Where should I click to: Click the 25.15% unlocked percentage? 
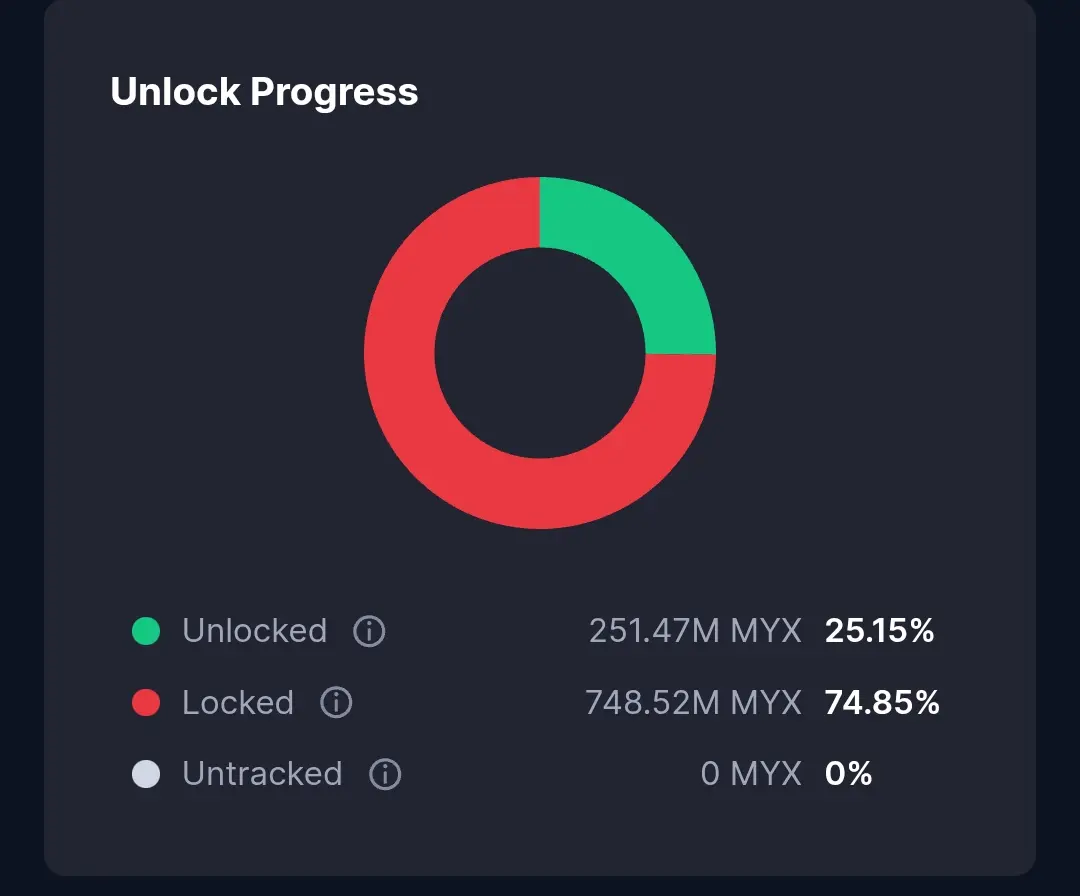880,631
